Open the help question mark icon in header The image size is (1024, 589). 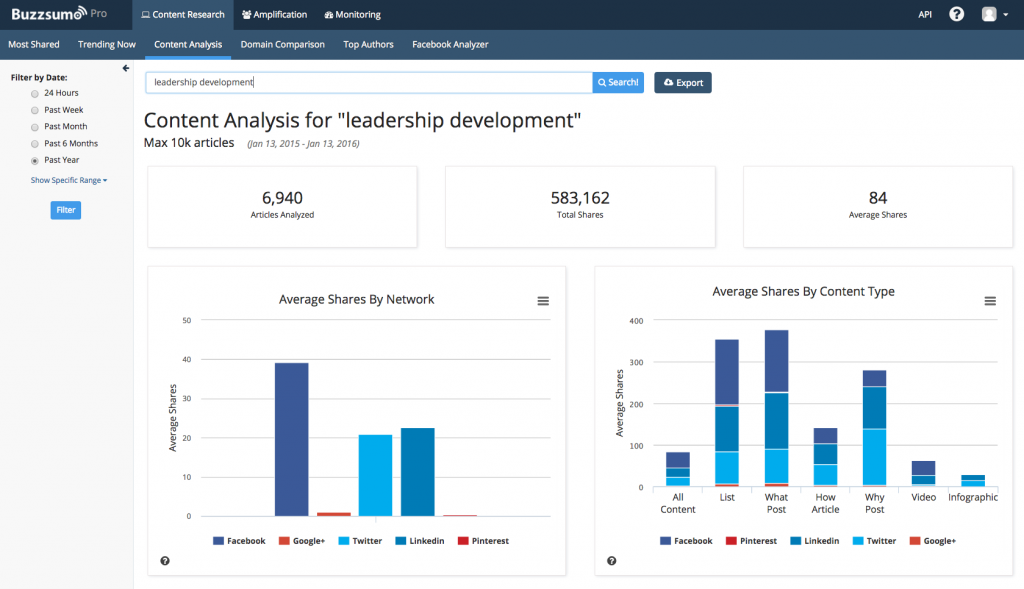[956, 15]
